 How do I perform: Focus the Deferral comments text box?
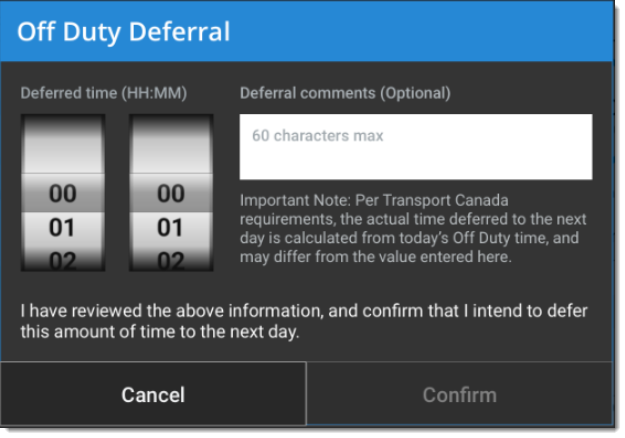point(416,147)
